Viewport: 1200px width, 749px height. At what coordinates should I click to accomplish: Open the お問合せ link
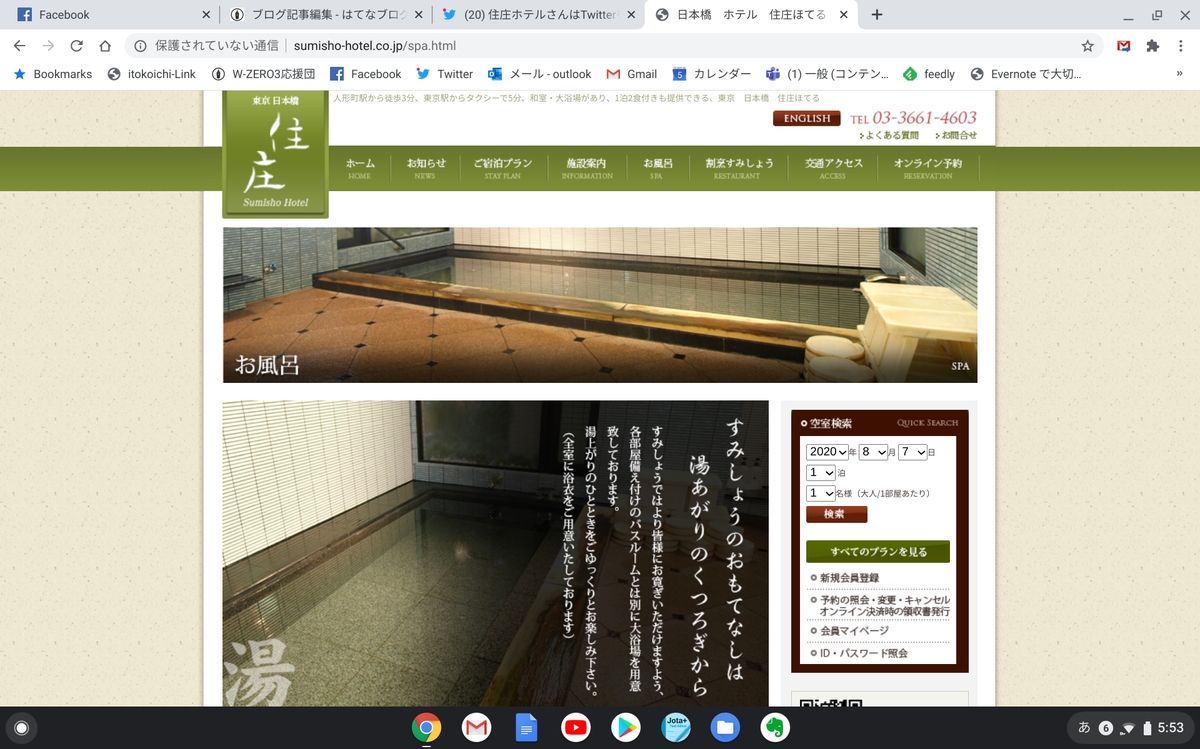coord(956,135)
